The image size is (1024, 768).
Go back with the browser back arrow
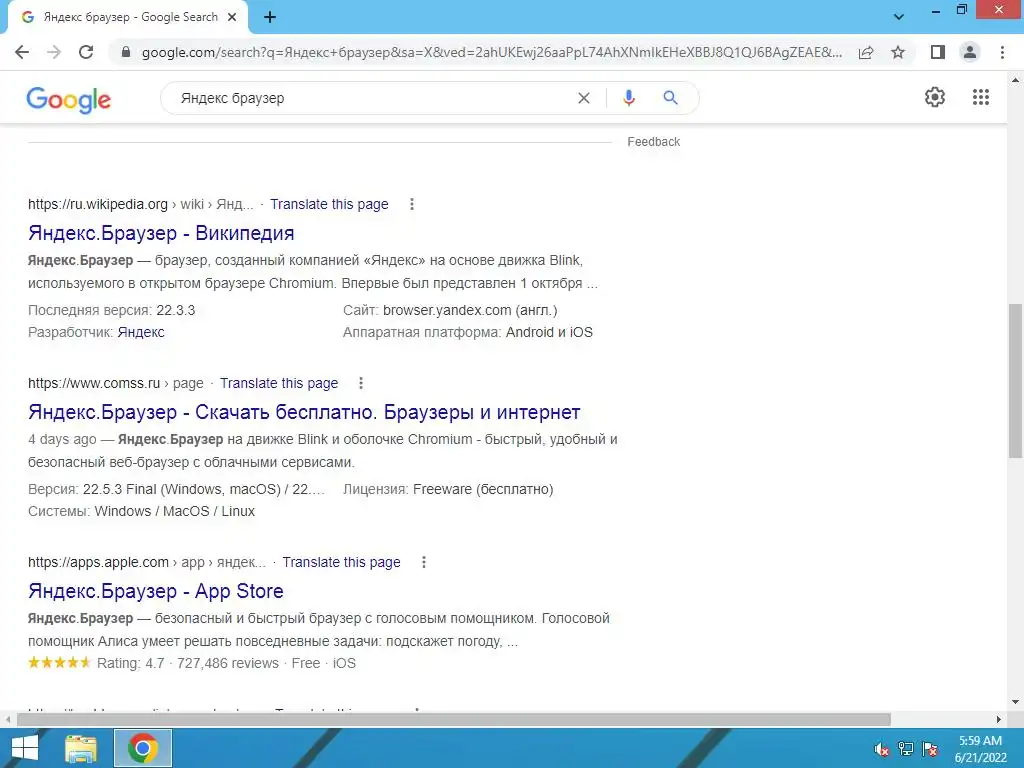point(22,52)
